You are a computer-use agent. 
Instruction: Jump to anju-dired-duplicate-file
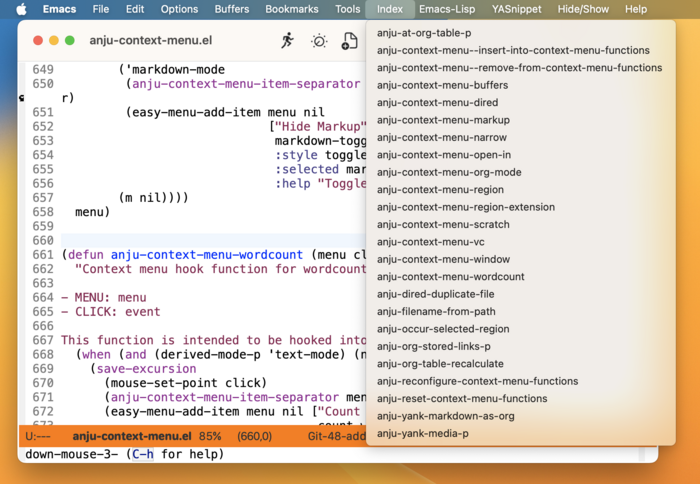tap(521, 294)
